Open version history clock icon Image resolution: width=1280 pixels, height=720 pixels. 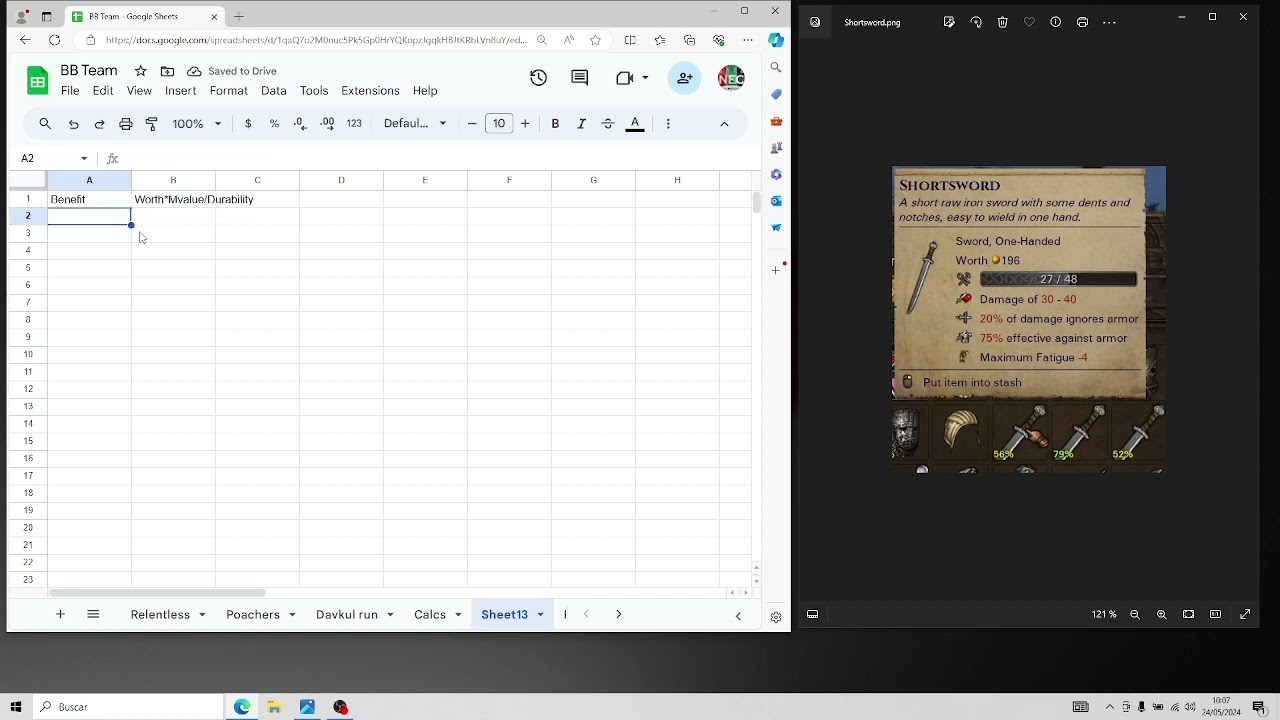[x=539, y=78]
